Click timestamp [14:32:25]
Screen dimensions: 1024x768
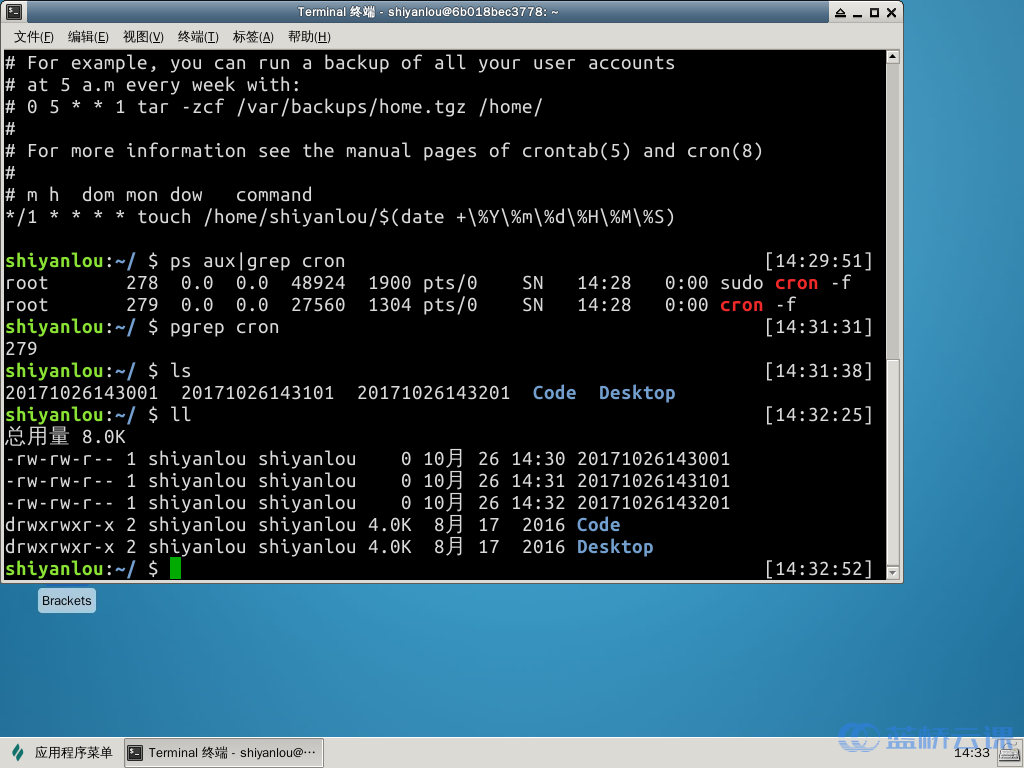tap(818, 415)
